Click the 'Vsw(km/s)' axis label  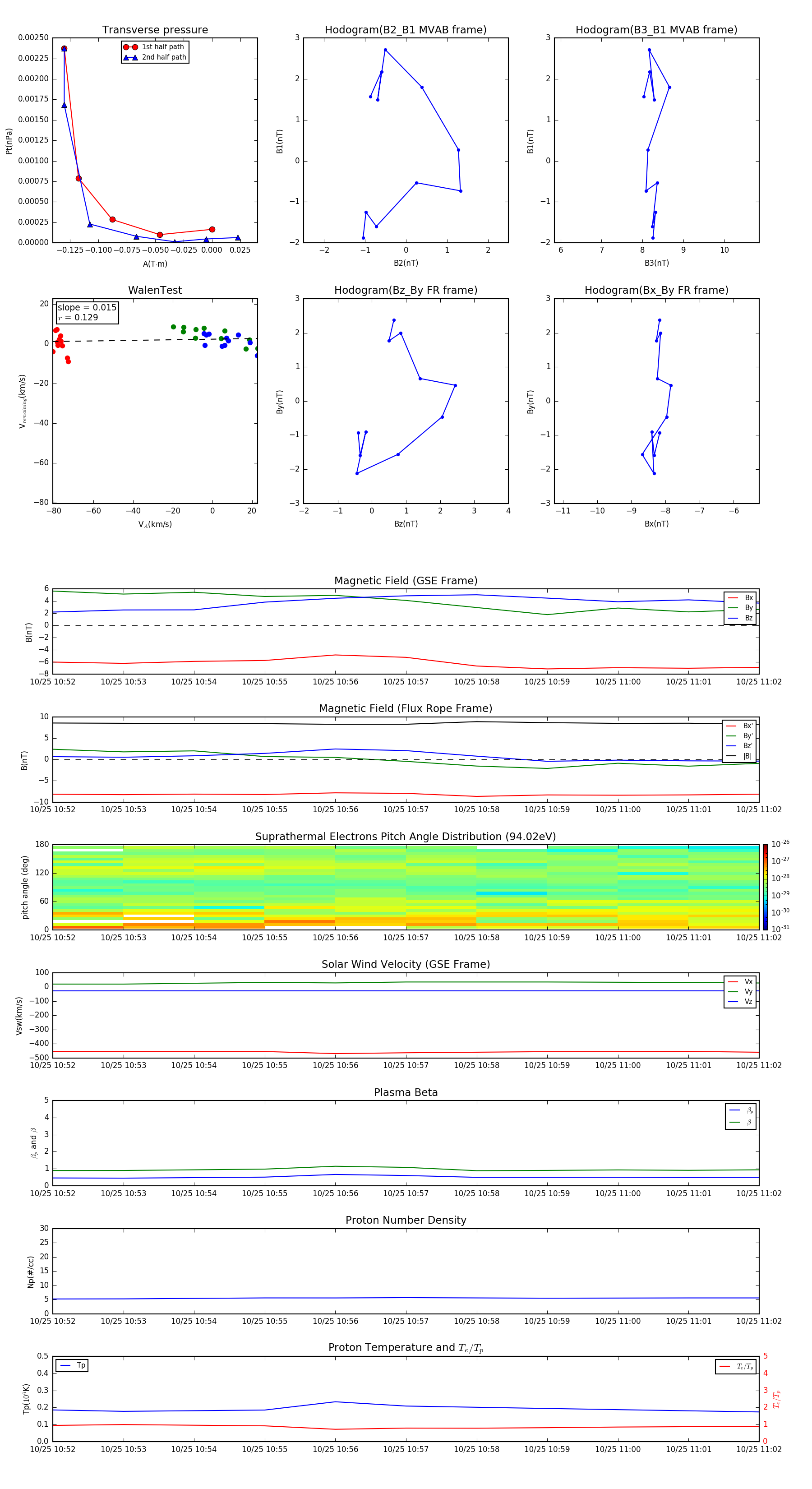pyautogui.click(x=19, y=1016)
